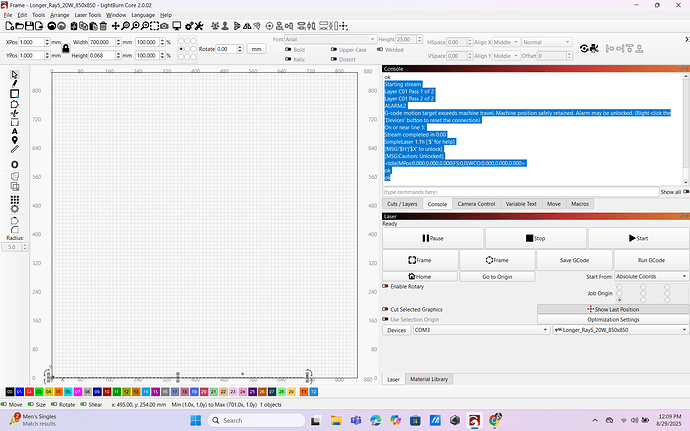
Task: Select the Text tool 'A'
Action: [x=15, y=131]
